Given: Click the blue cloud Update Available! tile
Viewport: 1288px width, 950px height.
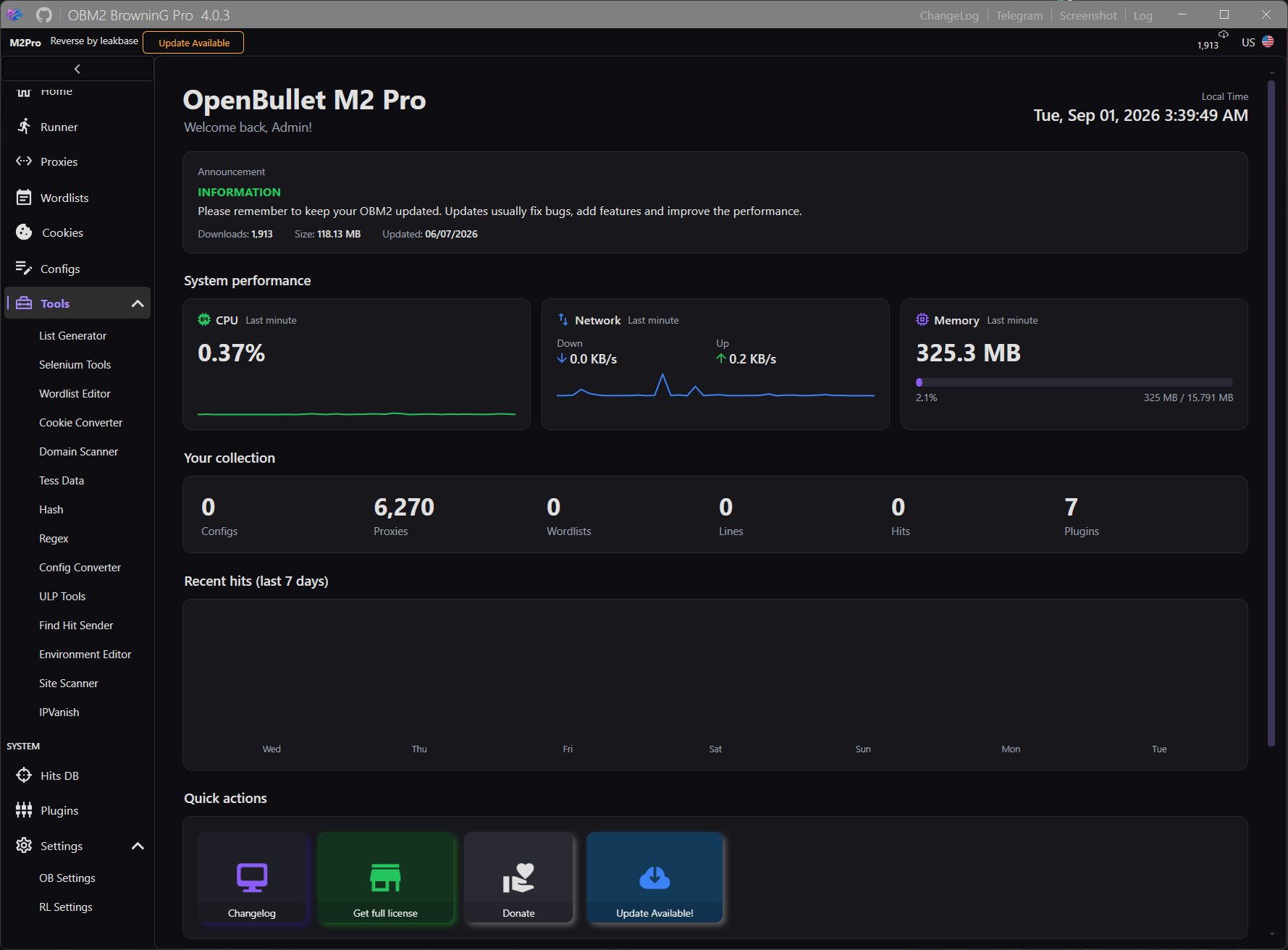Looking at the screenshot, I should click(x=654, y=878).
